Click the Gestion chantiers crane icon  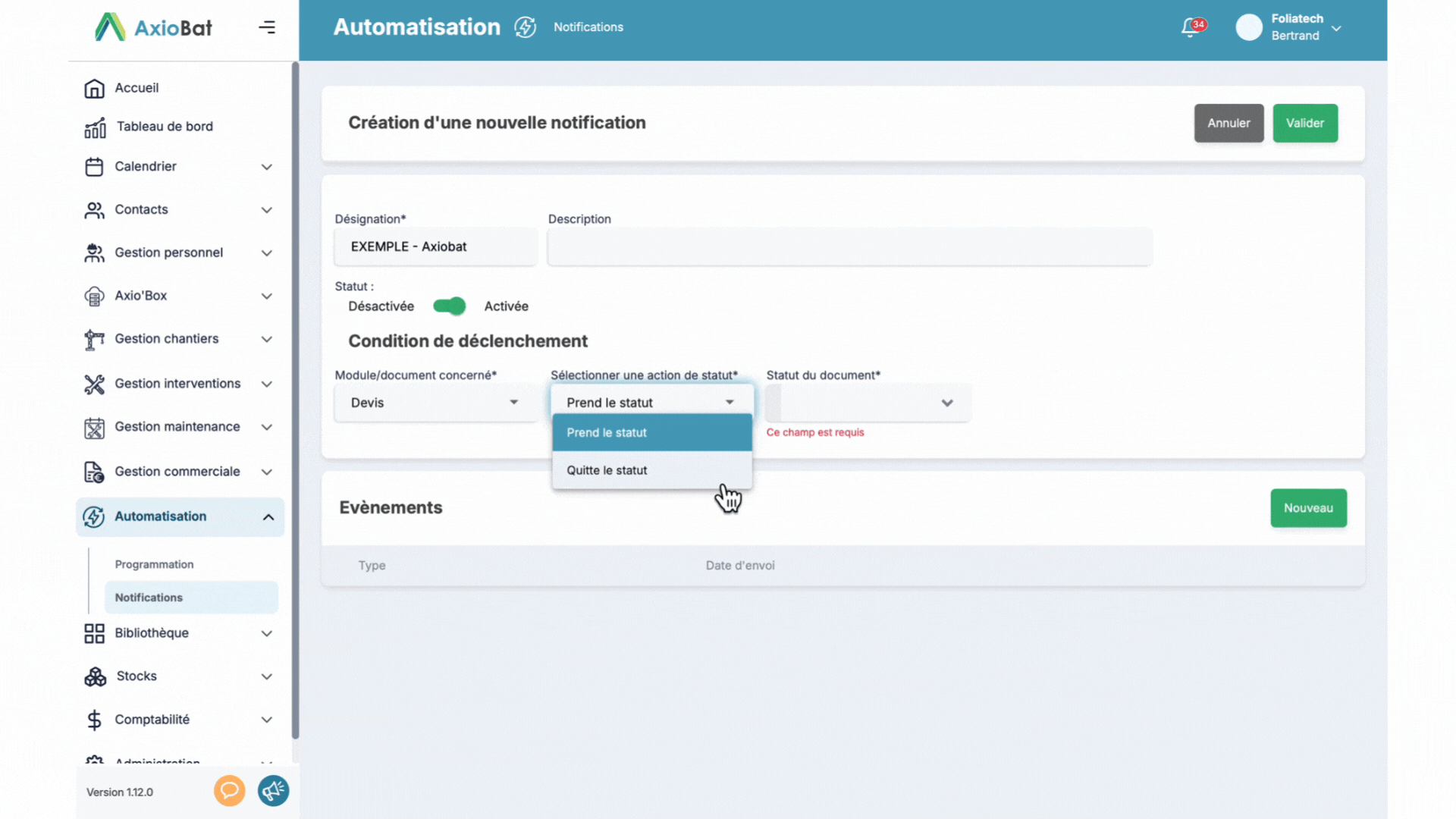pyautogui.click(x=94, y=340)
